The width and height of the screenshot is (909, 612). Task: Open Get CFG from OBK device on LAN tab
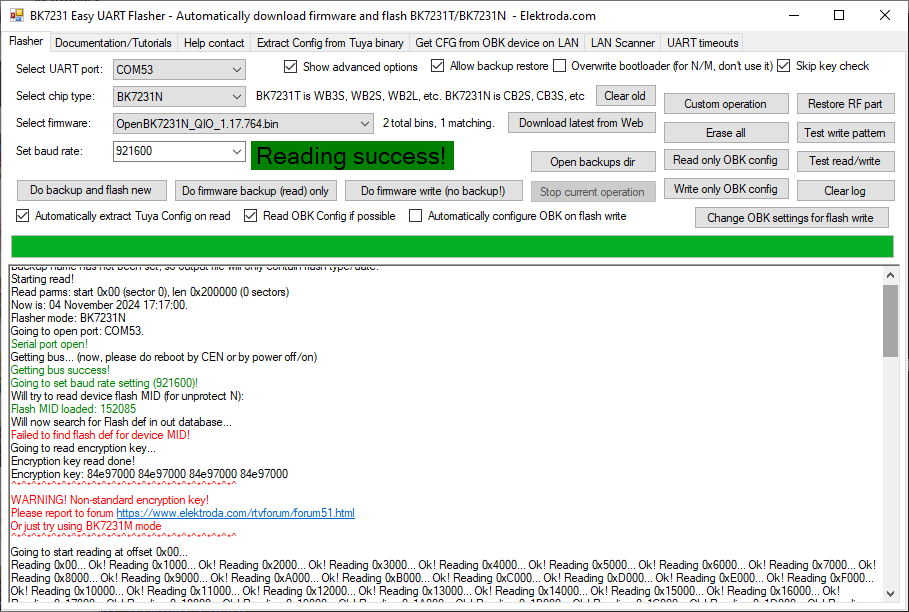[x=497, y=43]
